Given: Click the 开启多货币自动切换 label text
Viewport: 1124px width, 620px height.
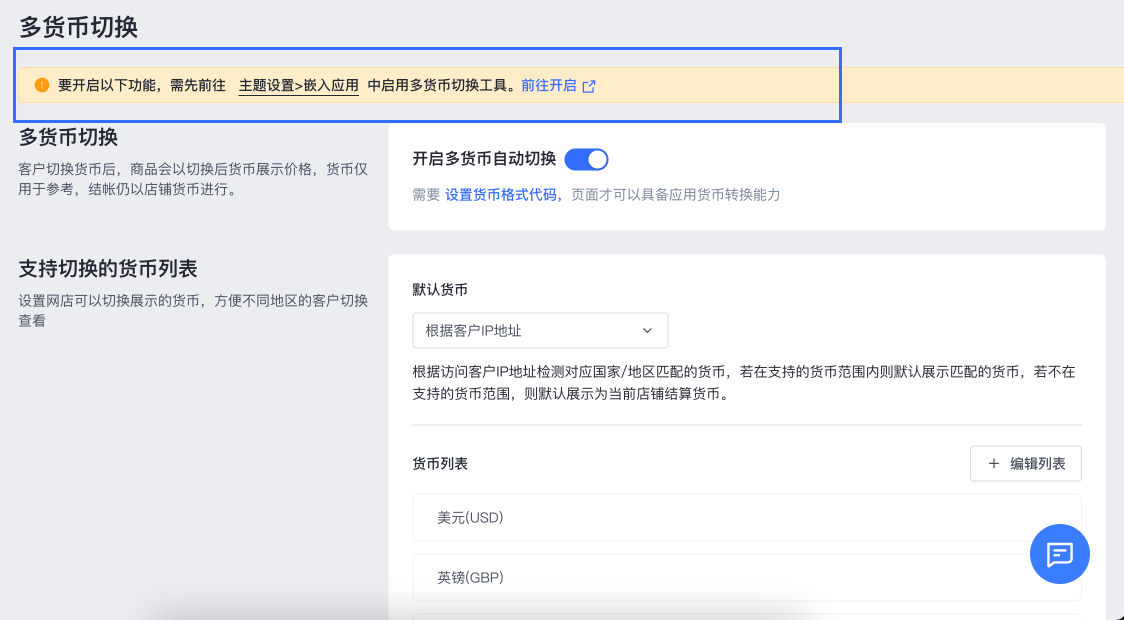Looking at the screenshot, I should point(484,159).
